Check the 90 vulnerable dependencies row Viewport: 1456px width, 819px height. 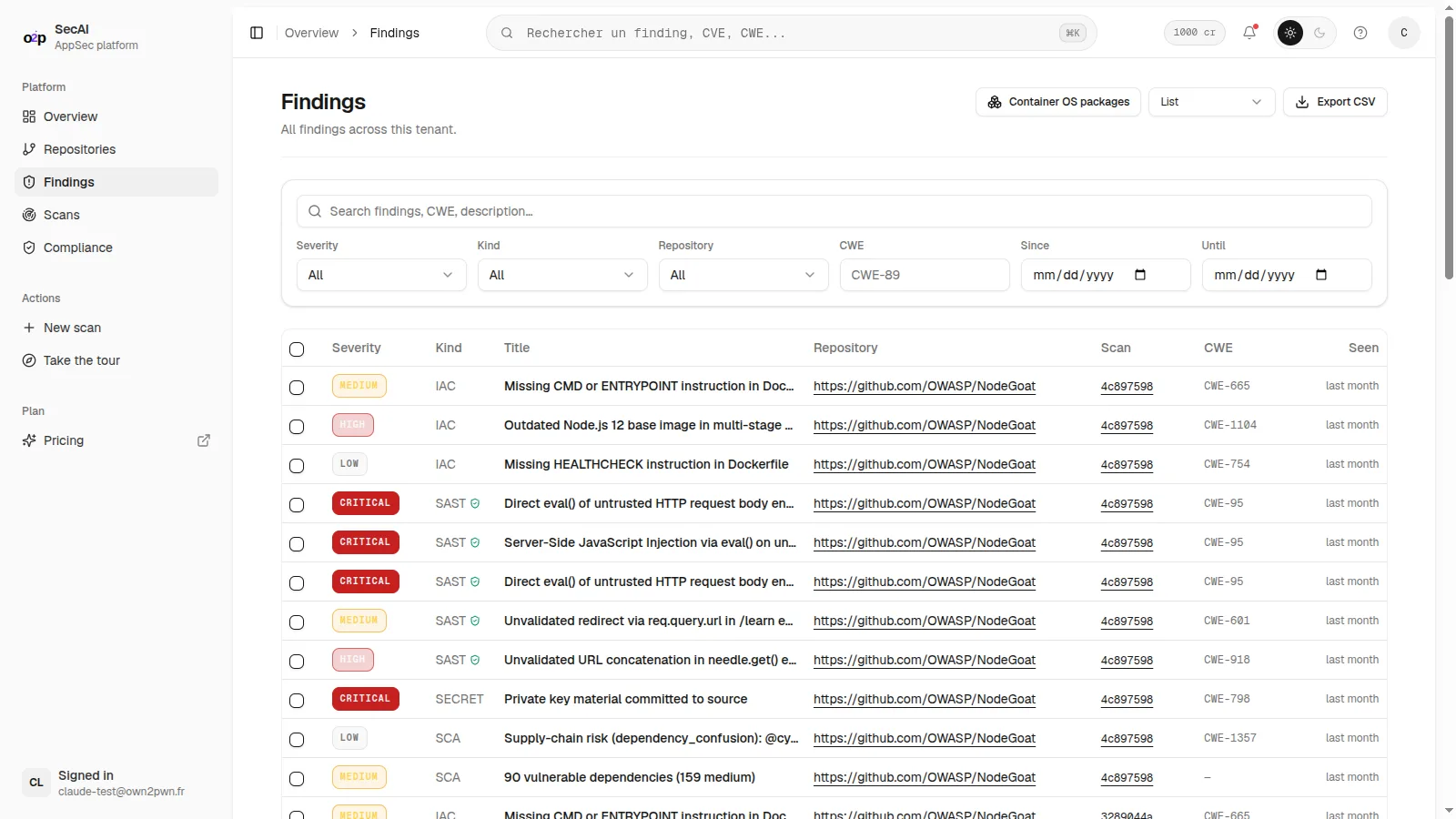click(297, 779)
